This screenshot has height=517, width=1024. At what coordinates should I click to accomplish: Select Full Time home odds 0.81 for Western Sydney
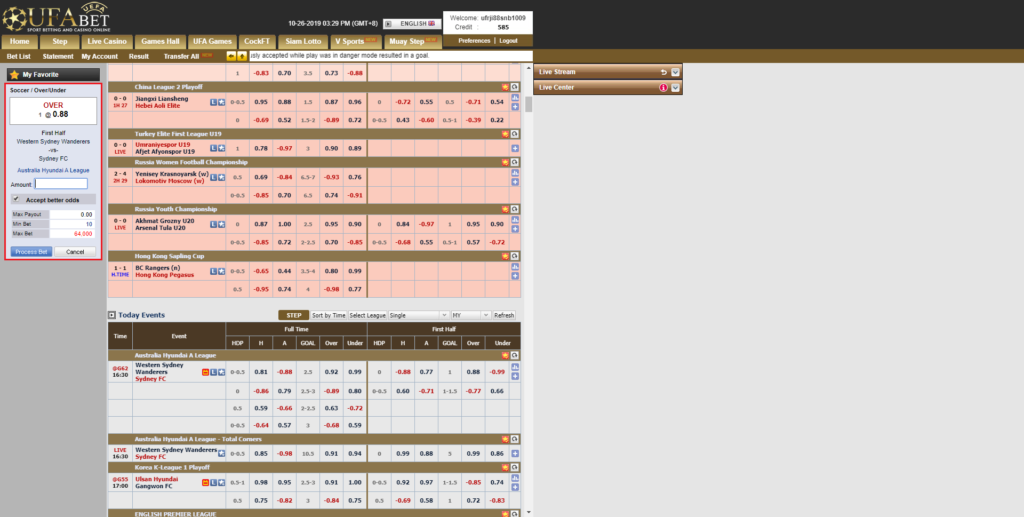pyautogui.click(x=261, y=372)
